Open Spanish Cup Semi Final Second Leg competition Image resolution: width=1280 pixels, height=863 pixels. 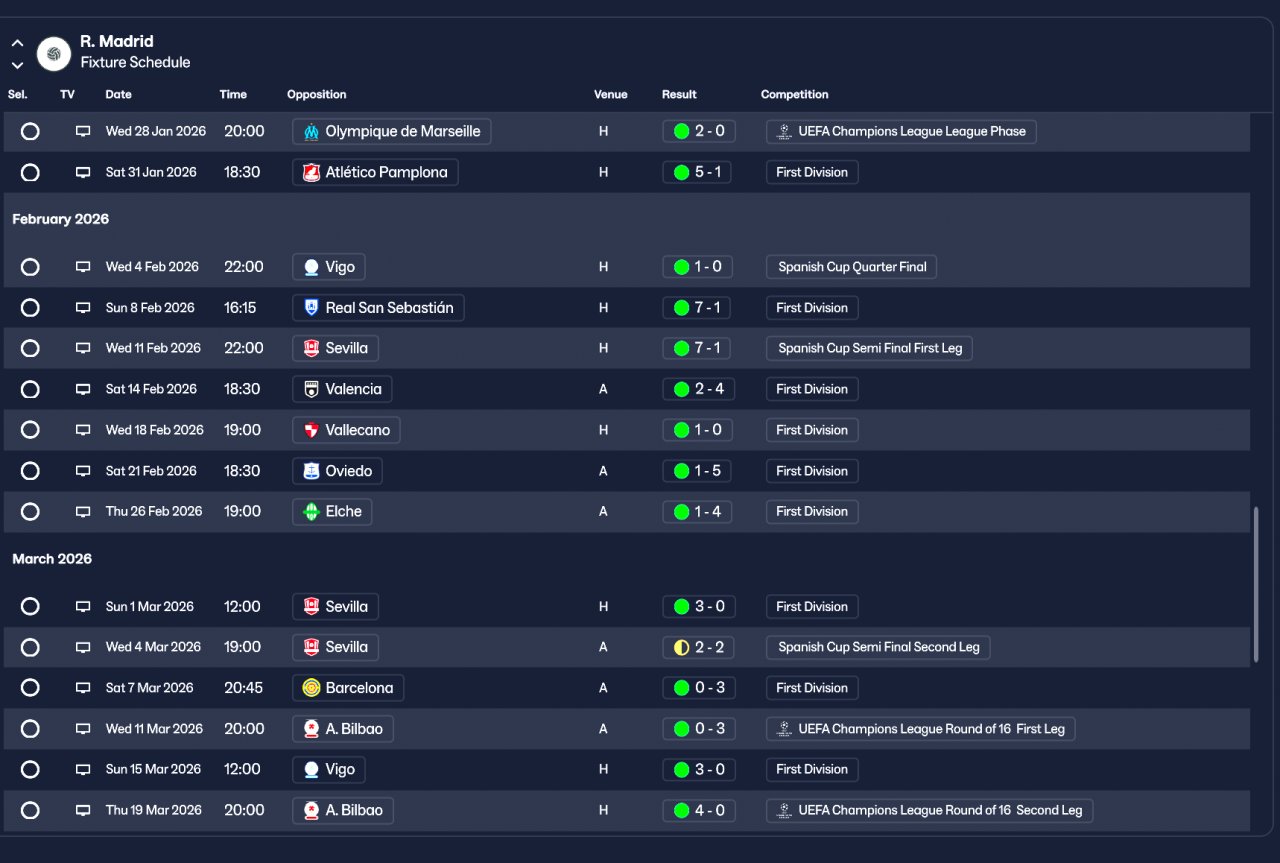[x=878, y=647]
